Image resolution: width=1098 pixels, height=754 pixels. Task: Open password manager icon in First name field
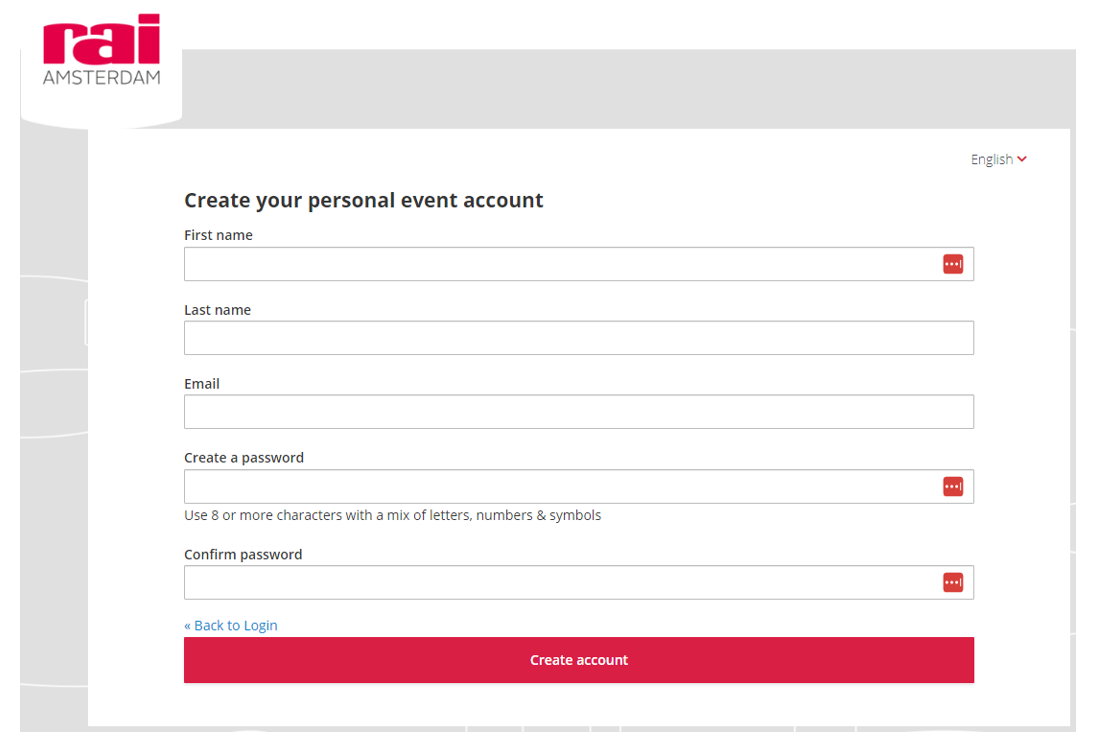coord(952,264)
